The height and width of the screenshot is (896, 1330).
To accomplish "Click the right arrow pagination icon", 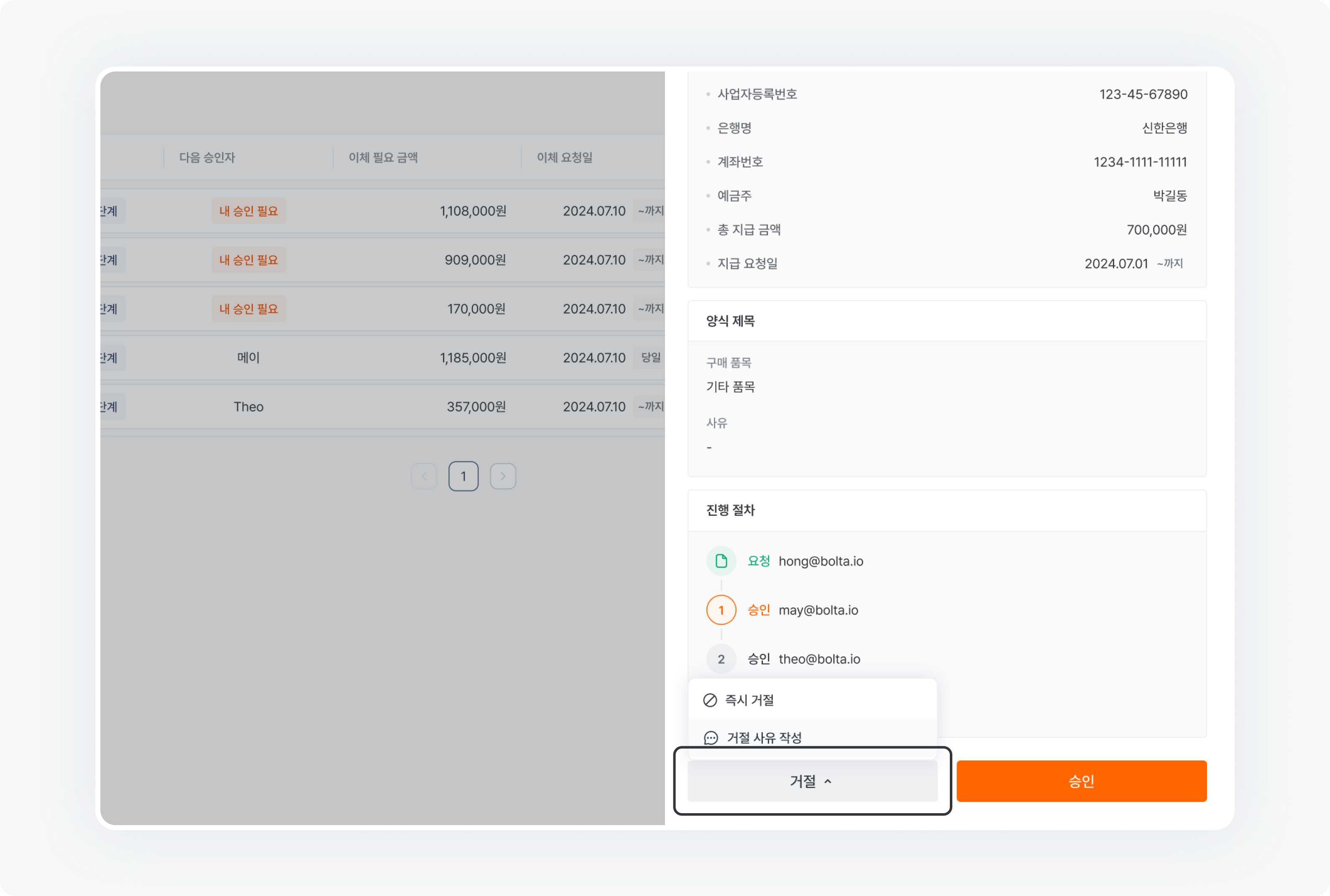I will click(503, 476).
